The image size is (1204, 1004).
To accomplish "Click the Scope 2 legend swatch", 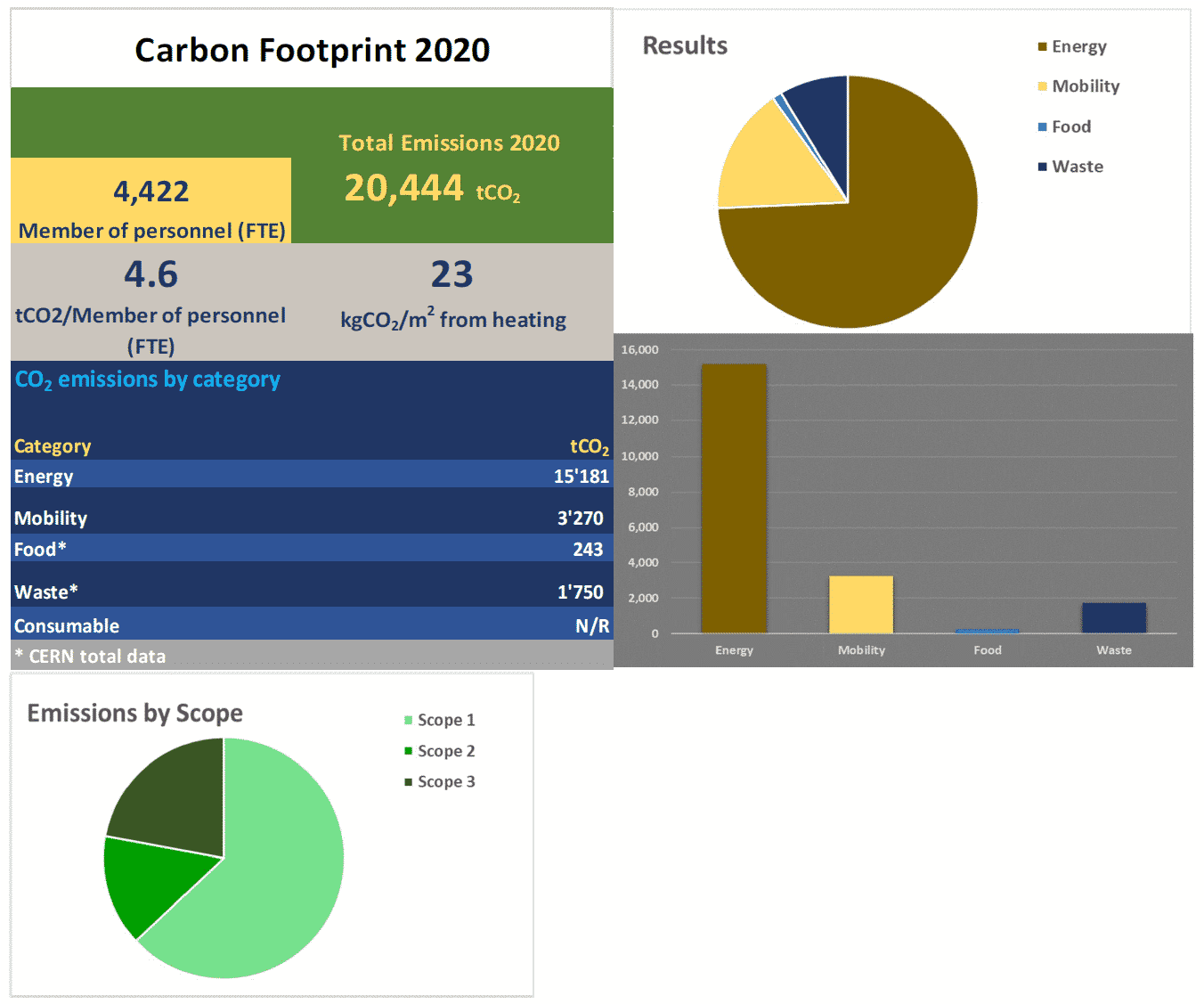I will (409, 751).
